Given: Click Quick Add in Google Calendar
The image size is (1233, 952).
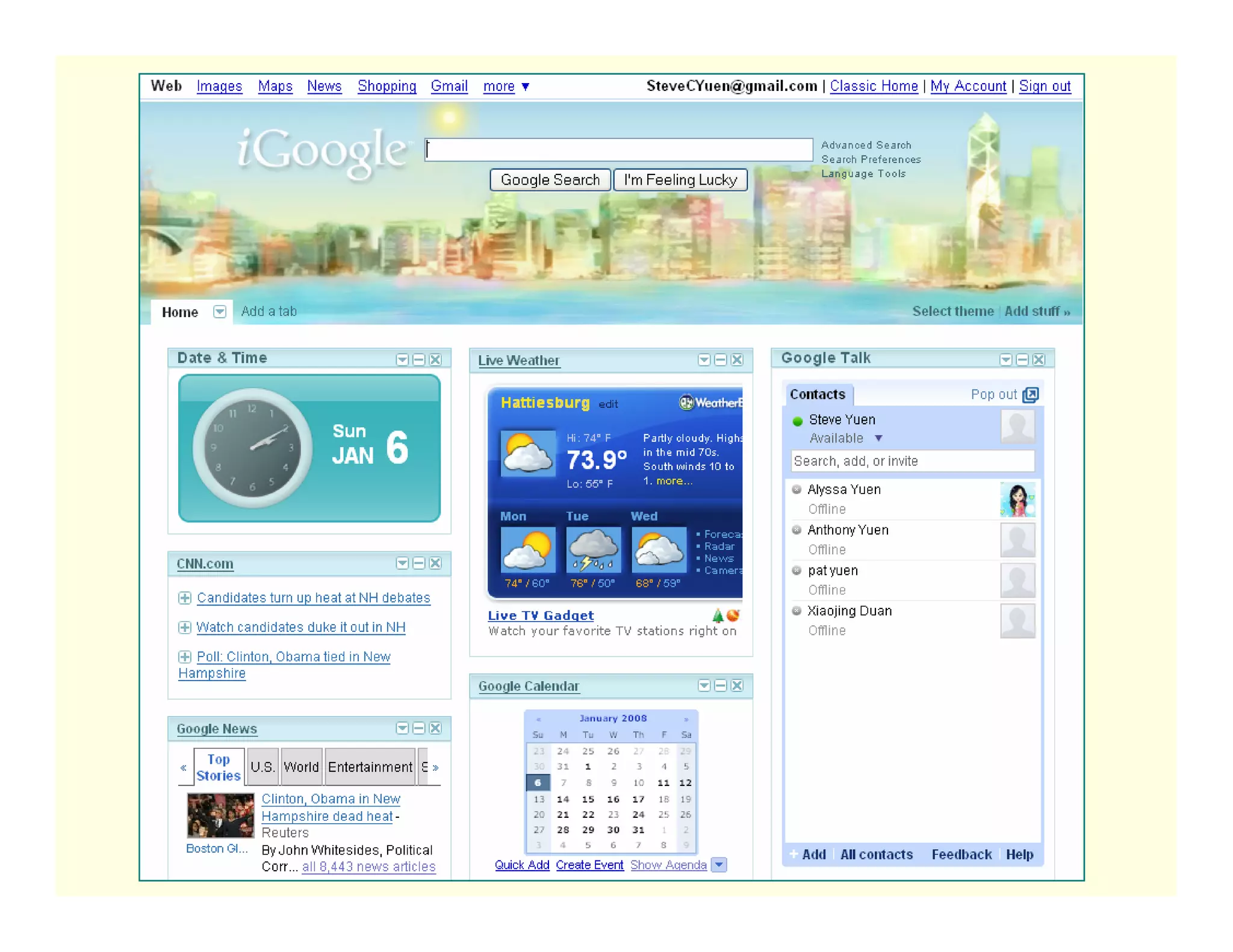Looking at the screenshot, I should 522,865.
